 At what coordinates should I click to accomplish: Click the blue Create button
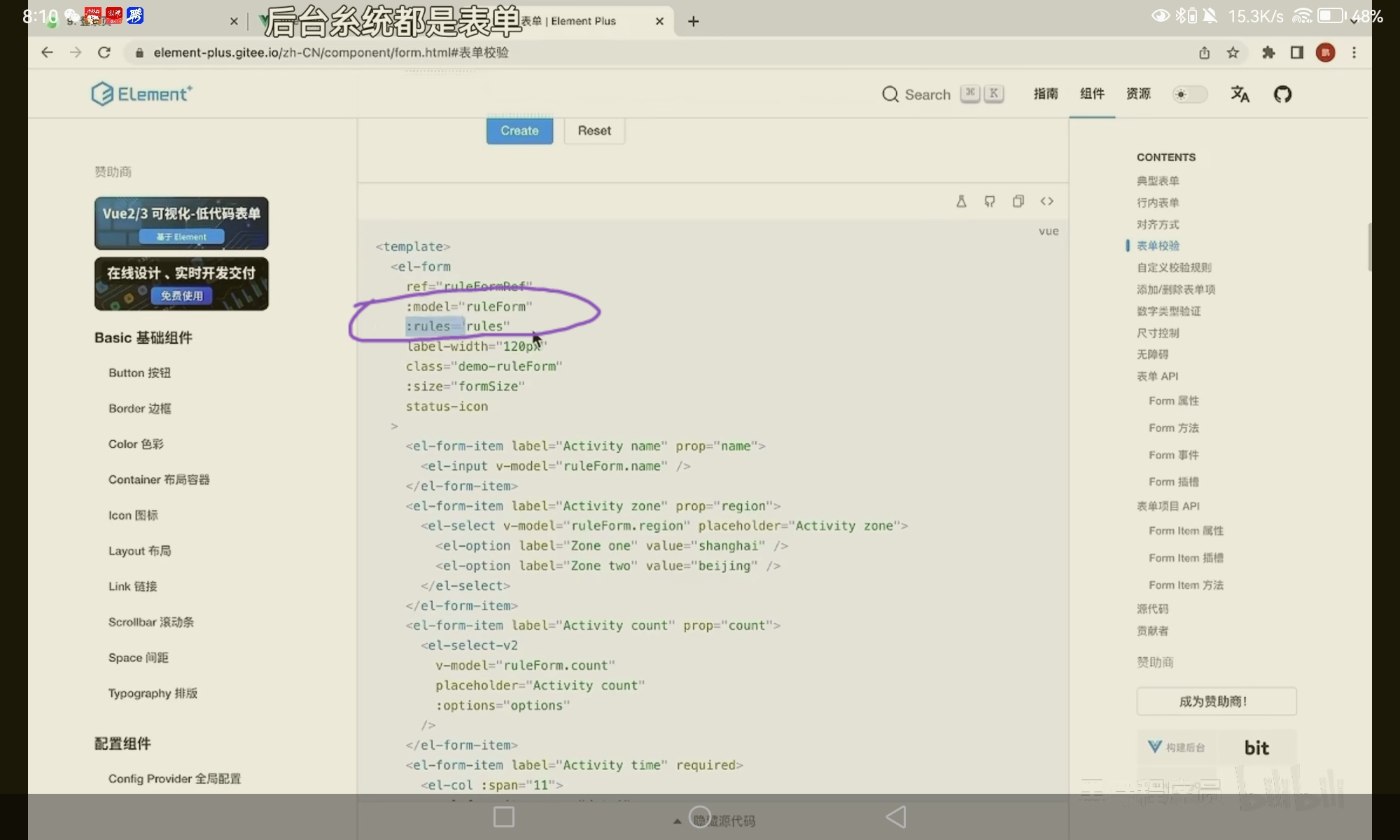(519, 131)
